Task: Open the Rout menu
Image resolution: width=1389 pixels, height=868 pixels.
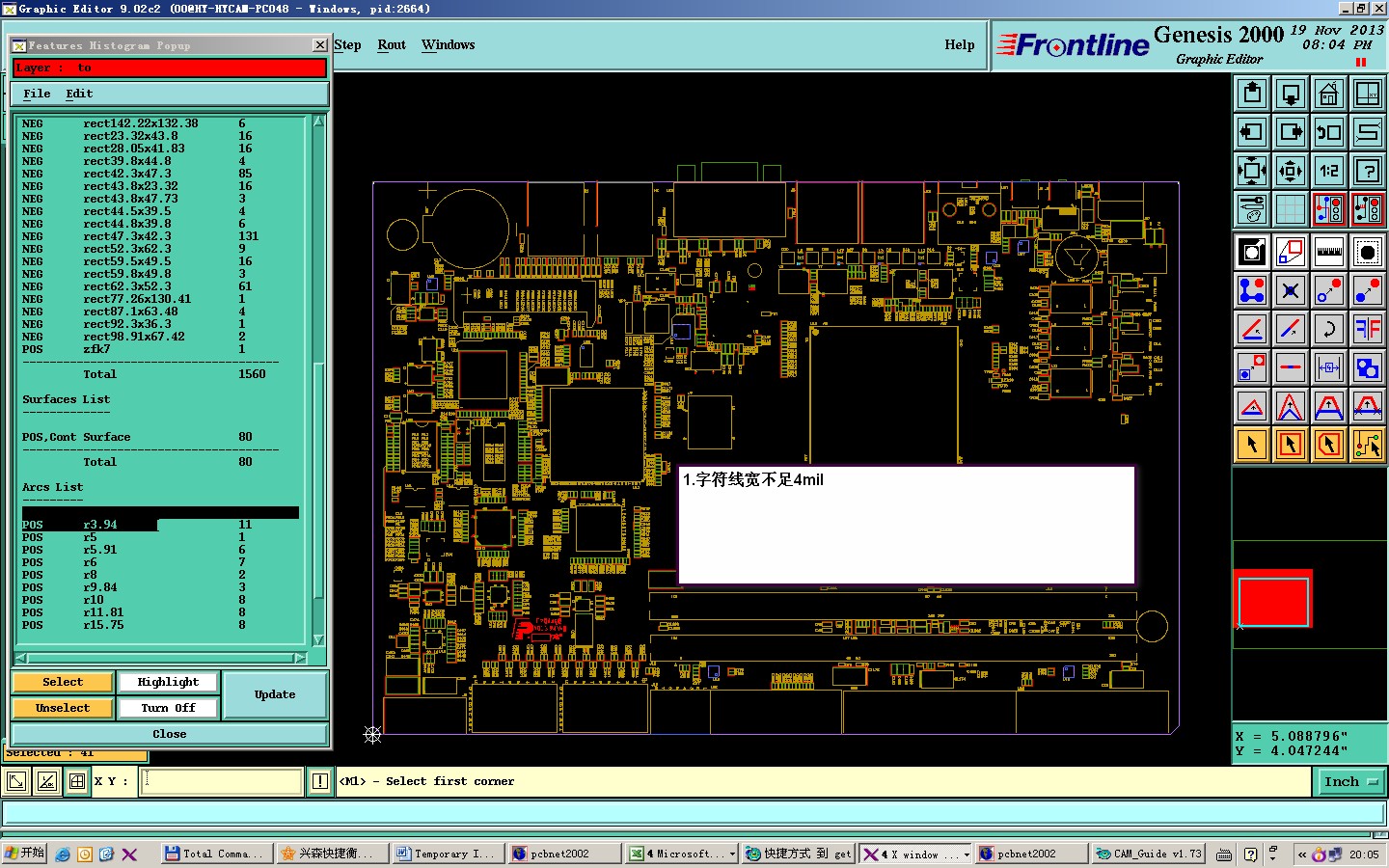Action: (392, 45)
